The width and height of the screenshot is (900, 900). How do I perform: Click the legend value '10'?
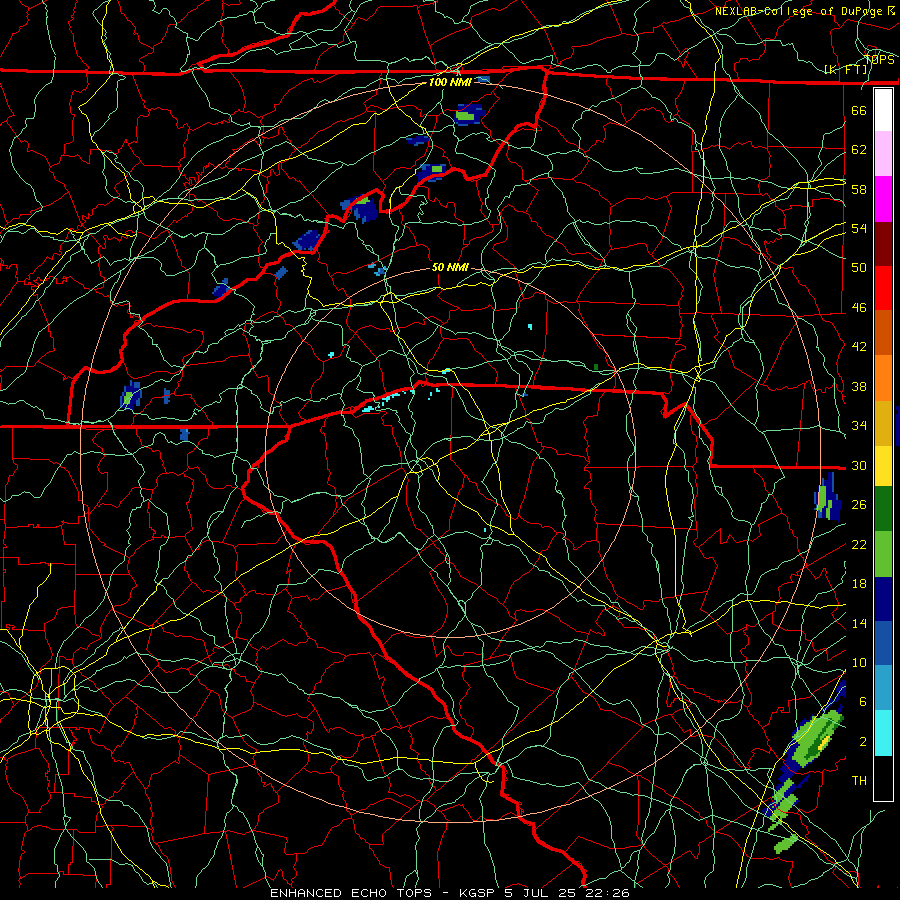point(859,662)
